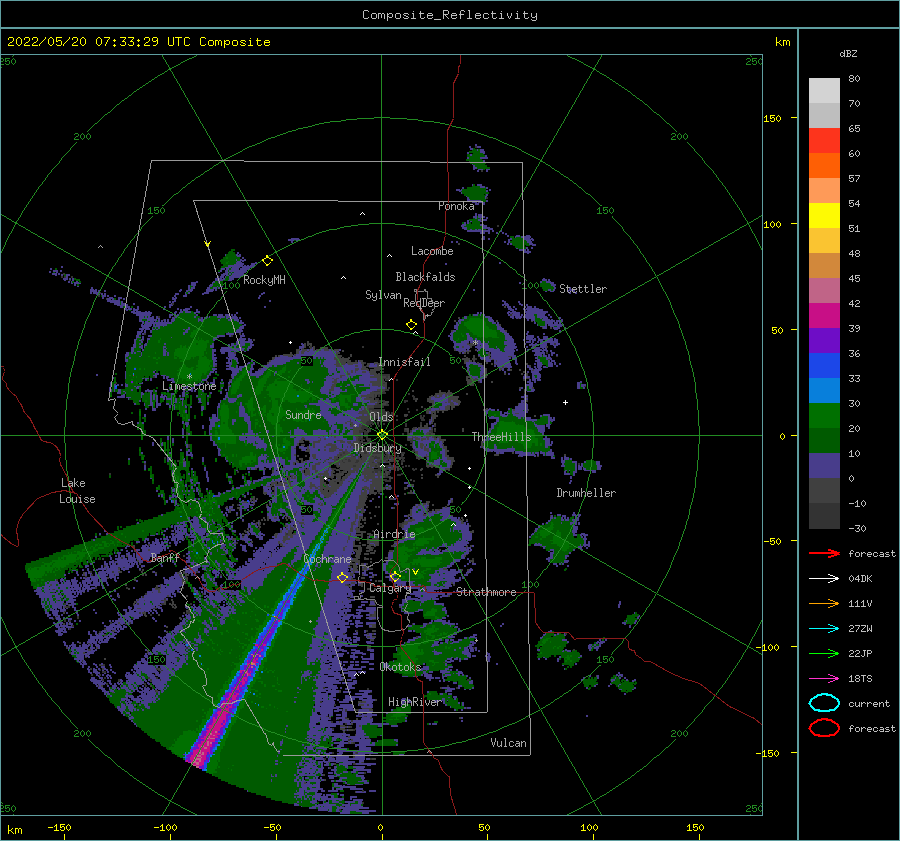Click the Airdrie city label
Screen dimensions: 900x841
pos(394,534)
